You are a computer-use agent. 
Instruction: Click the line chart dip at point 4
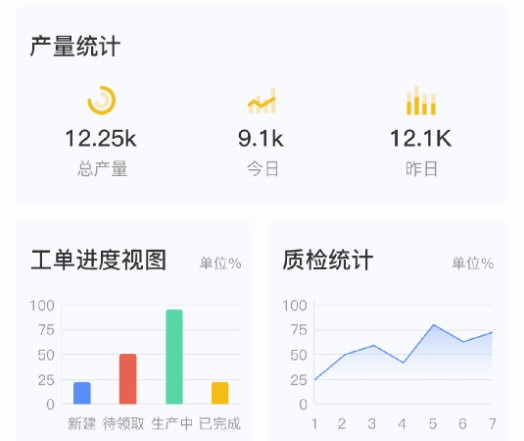click(404, 362)
